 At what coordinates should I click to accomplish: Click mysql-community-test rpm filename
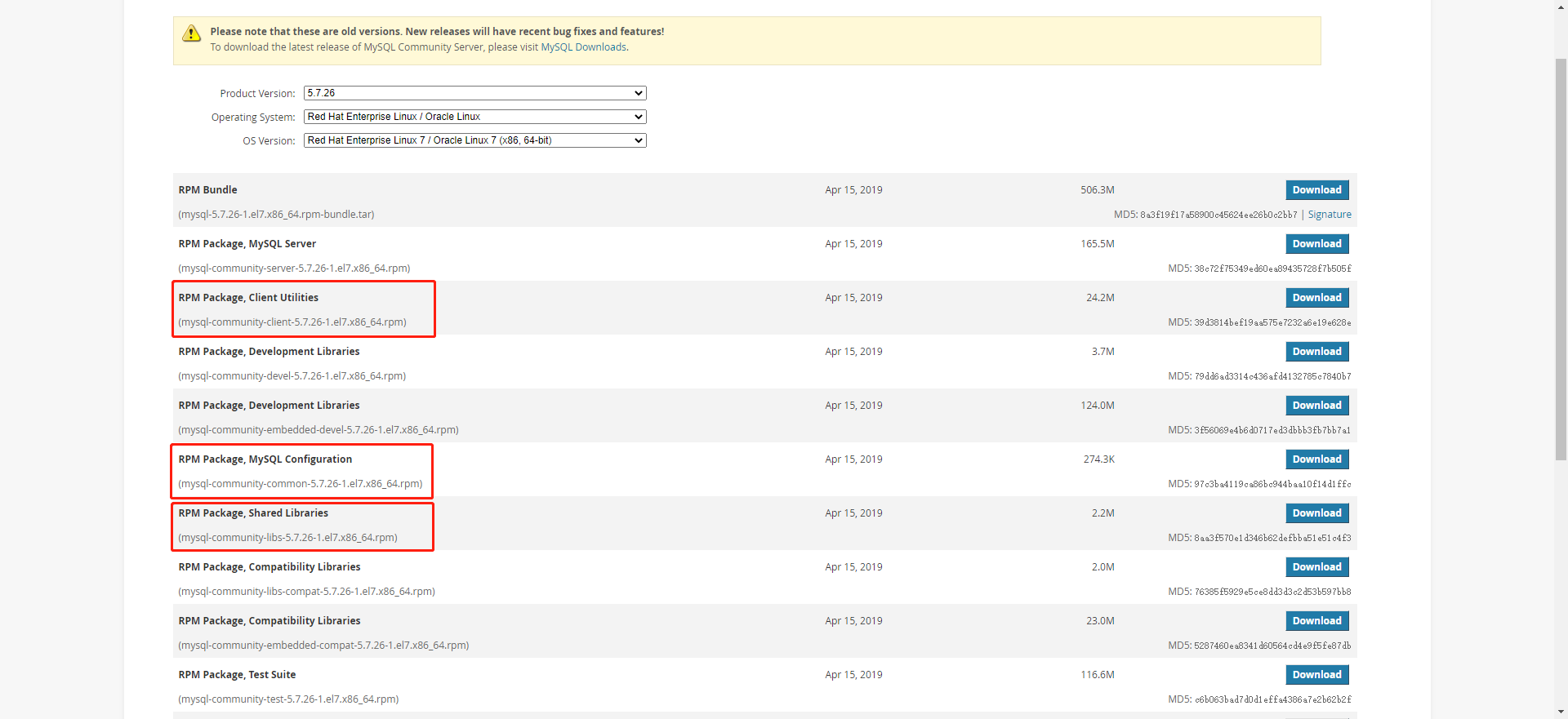(x=288, y=699)
